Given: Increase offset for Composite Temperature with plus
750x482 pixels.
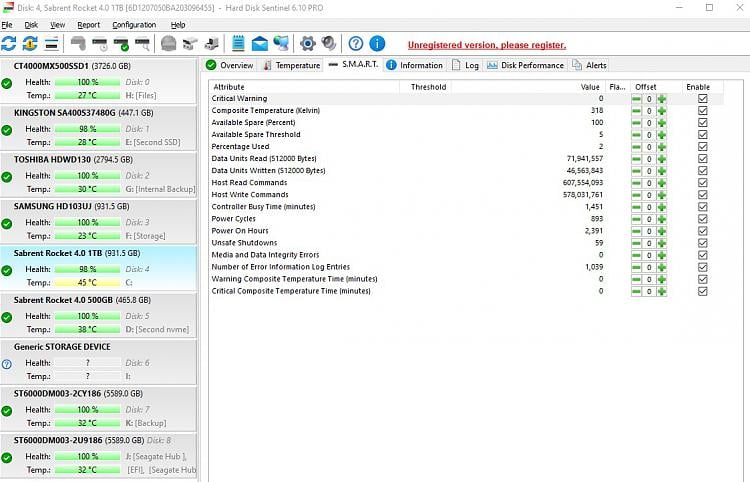Looking at the screenshot, I should click(x=661, y=111).
